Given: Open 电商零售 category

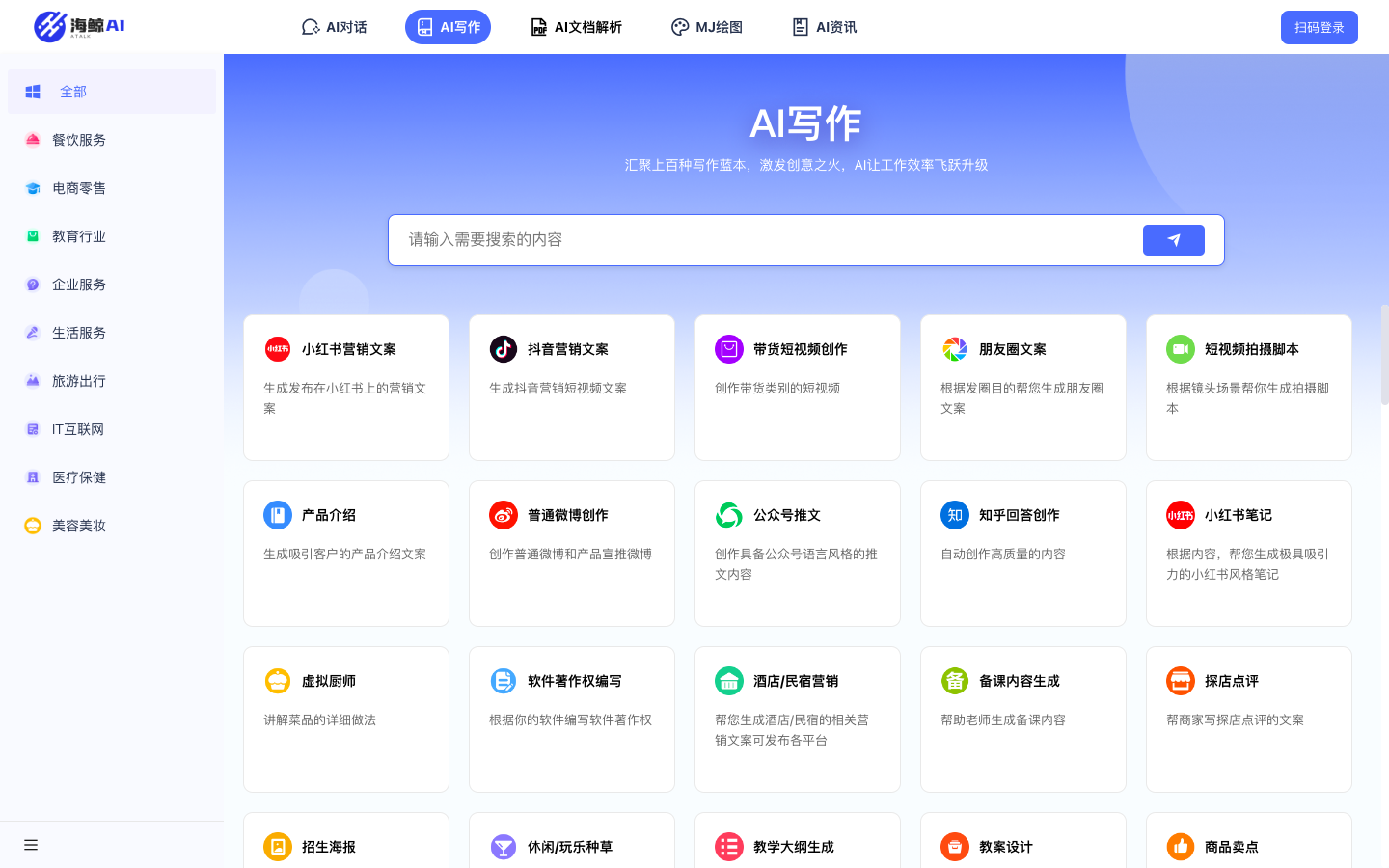Looking at the screenshot, I should pyautogui.click(x=112, y=188).
